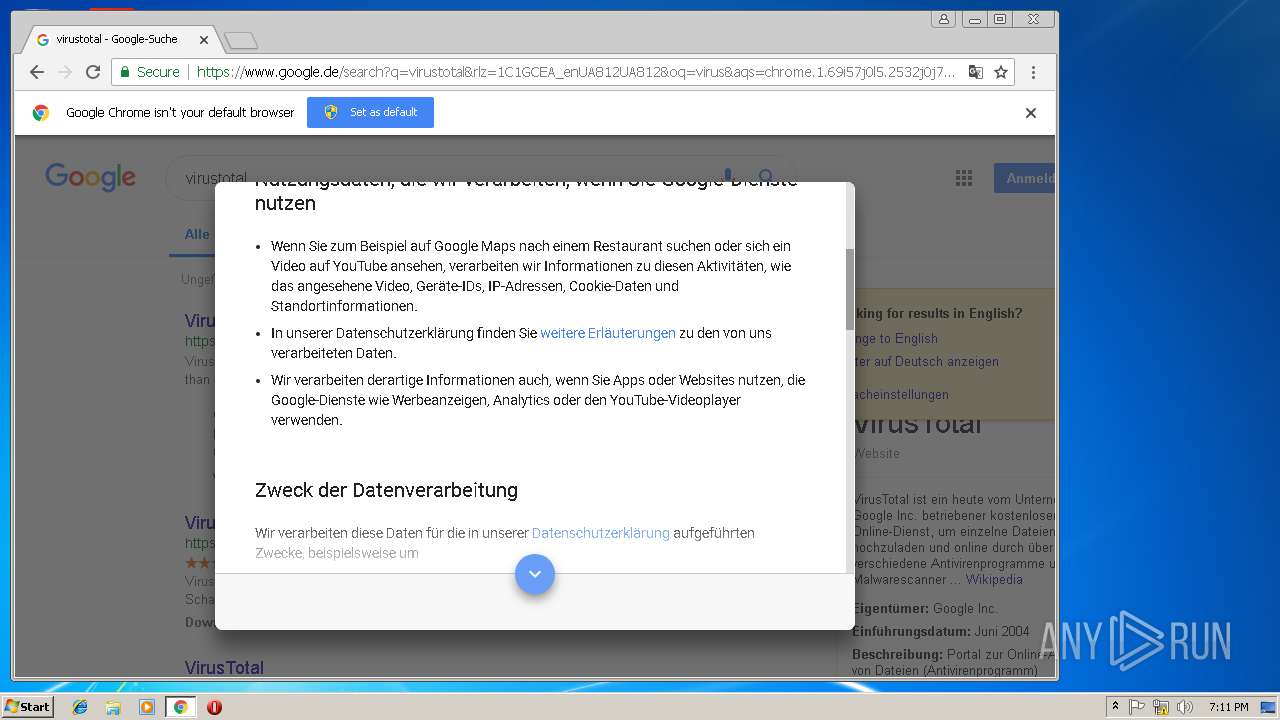Launch Internet Explorer from taskbar

(x=80, y=707)
